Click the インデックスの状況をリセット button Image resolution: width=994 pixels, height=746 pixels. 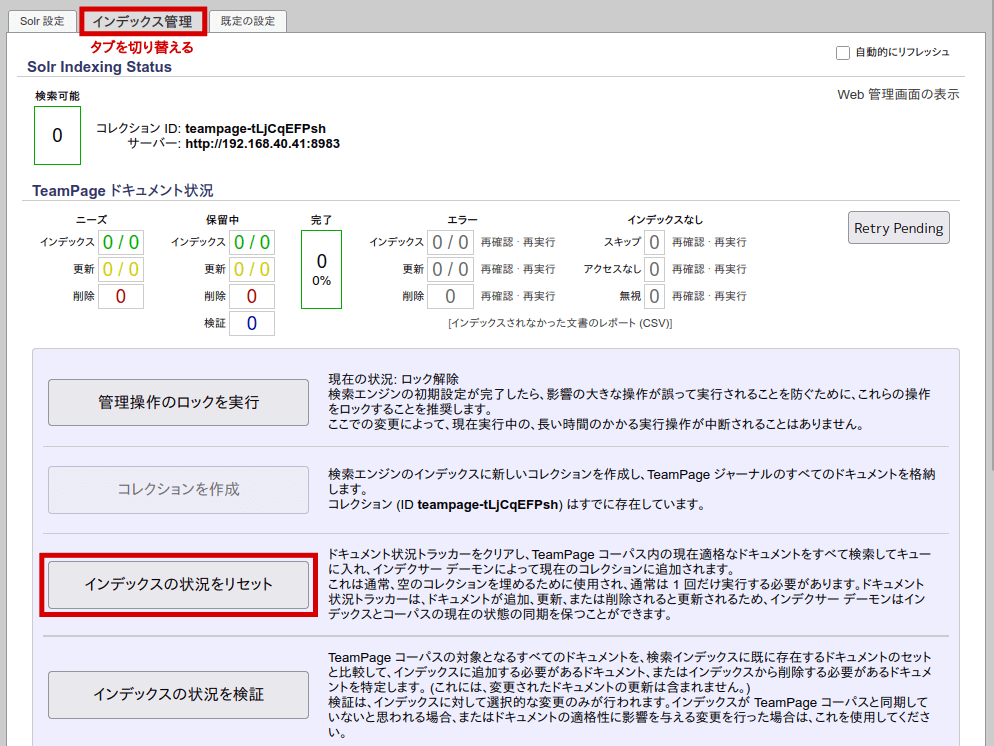click(178, 583)
